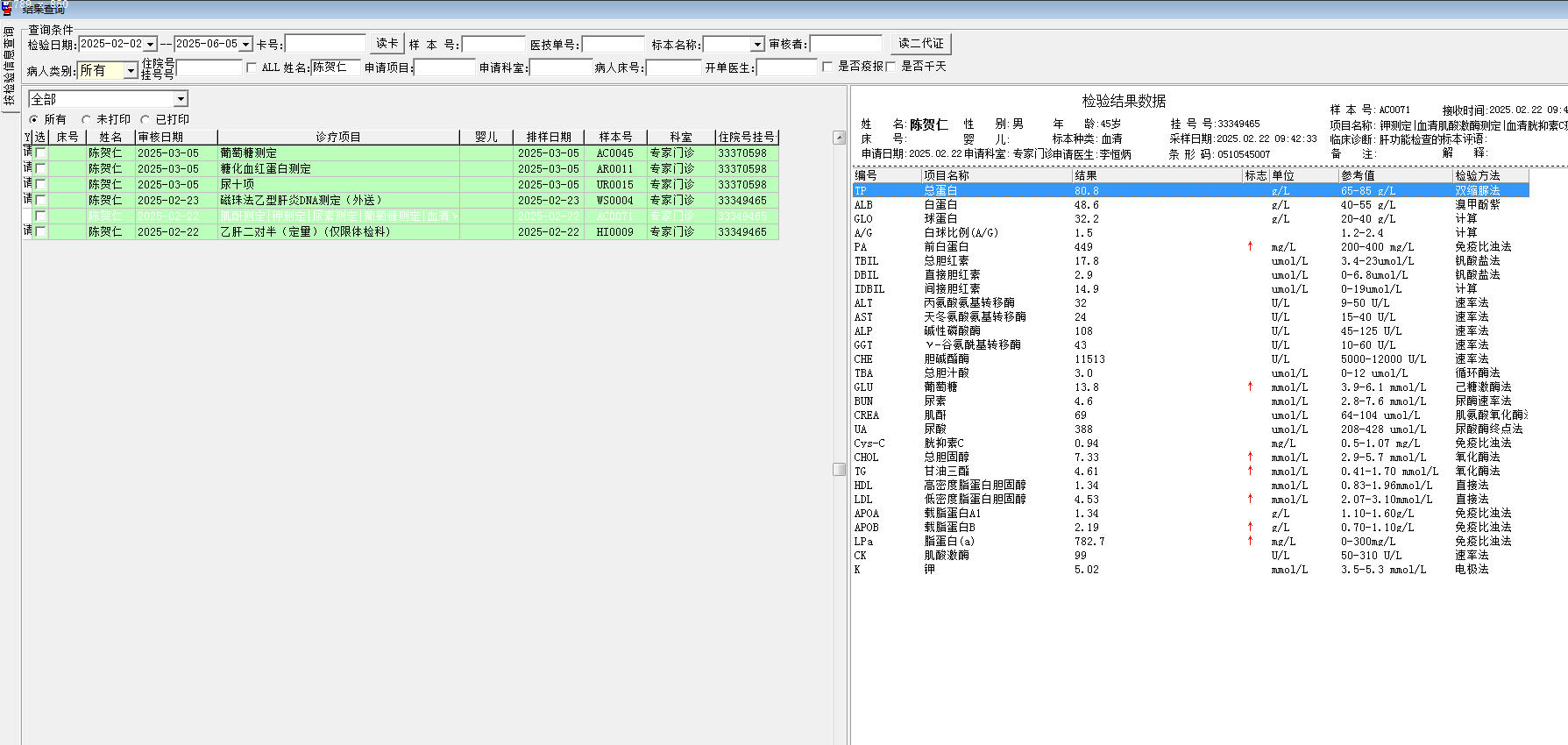Select the 糖化血红蛋白测定 record row
Viewport: 1568px width, 745px height.
[401, 169]
